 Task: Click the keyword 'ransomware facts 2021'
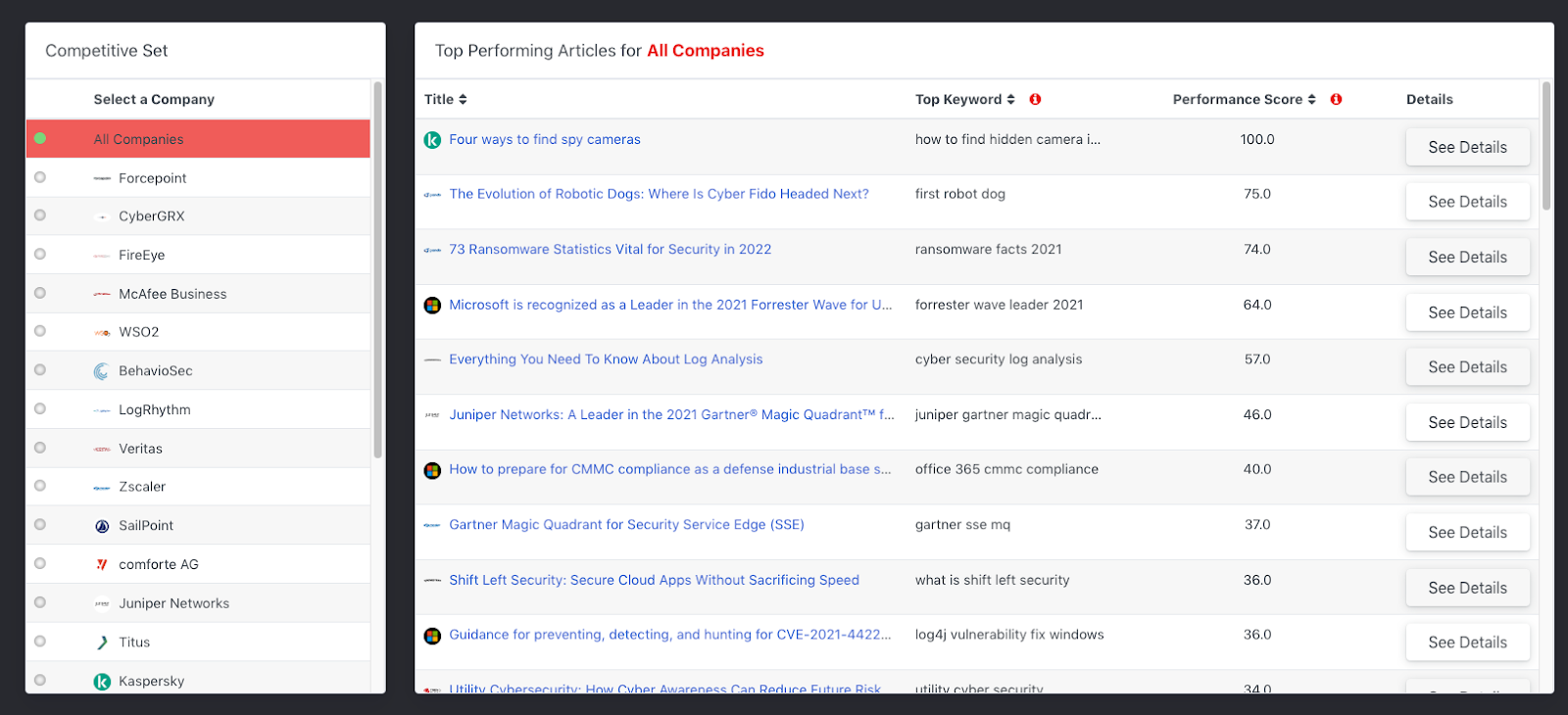988,250
